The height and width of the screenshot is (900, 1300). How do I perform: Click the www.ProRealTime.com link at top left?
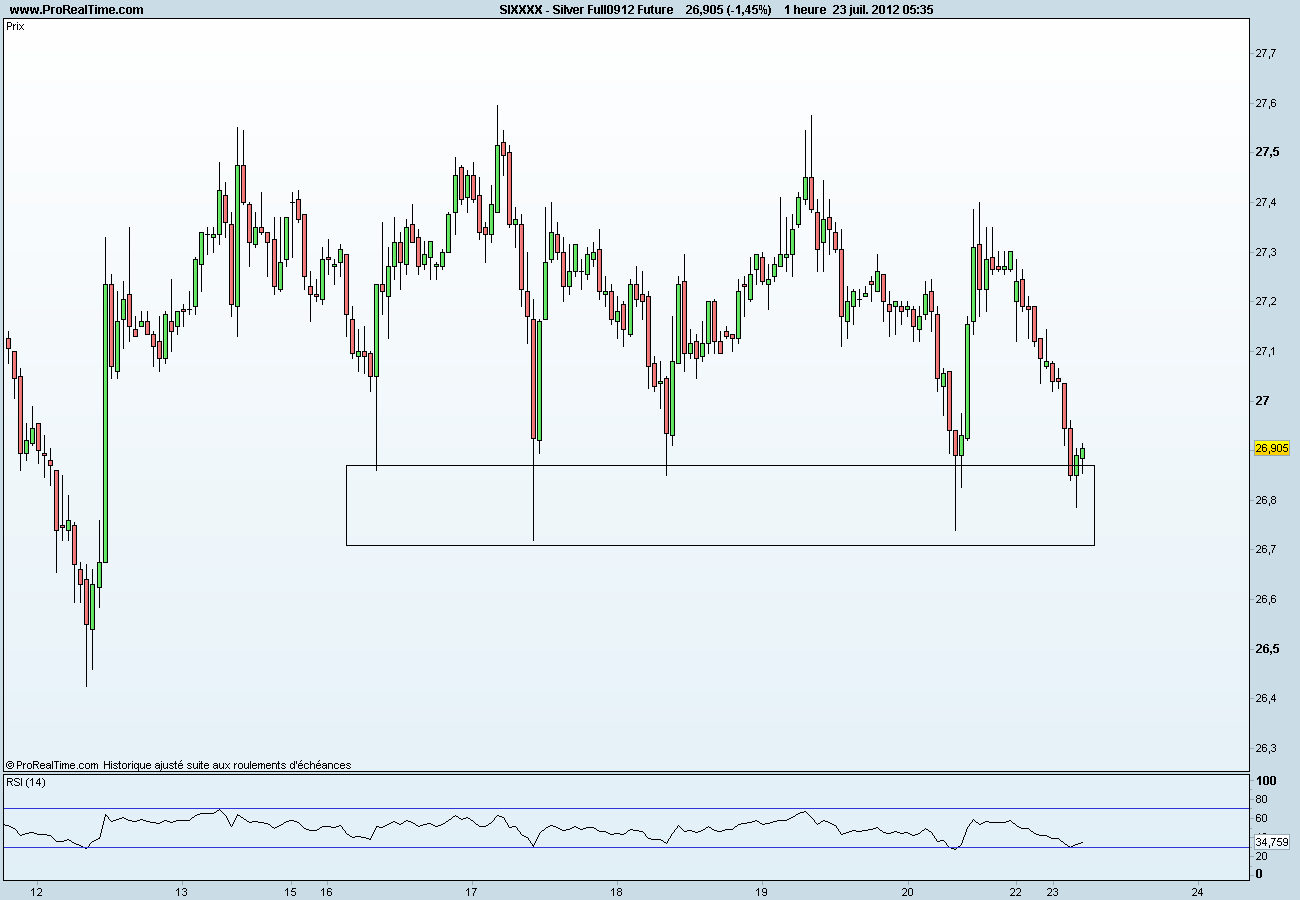click(x=76, y=10)
